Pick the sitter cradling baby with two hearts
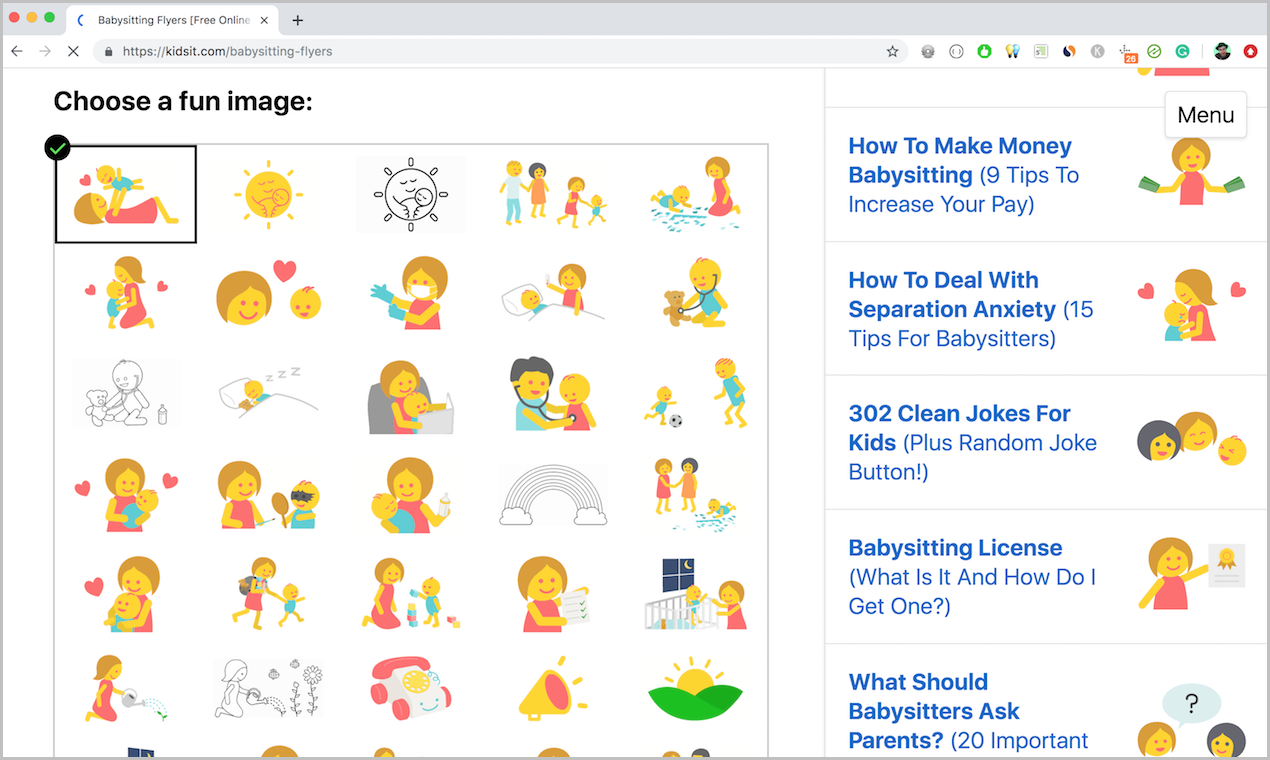1270x760 pixels. (x=126, y=495)
